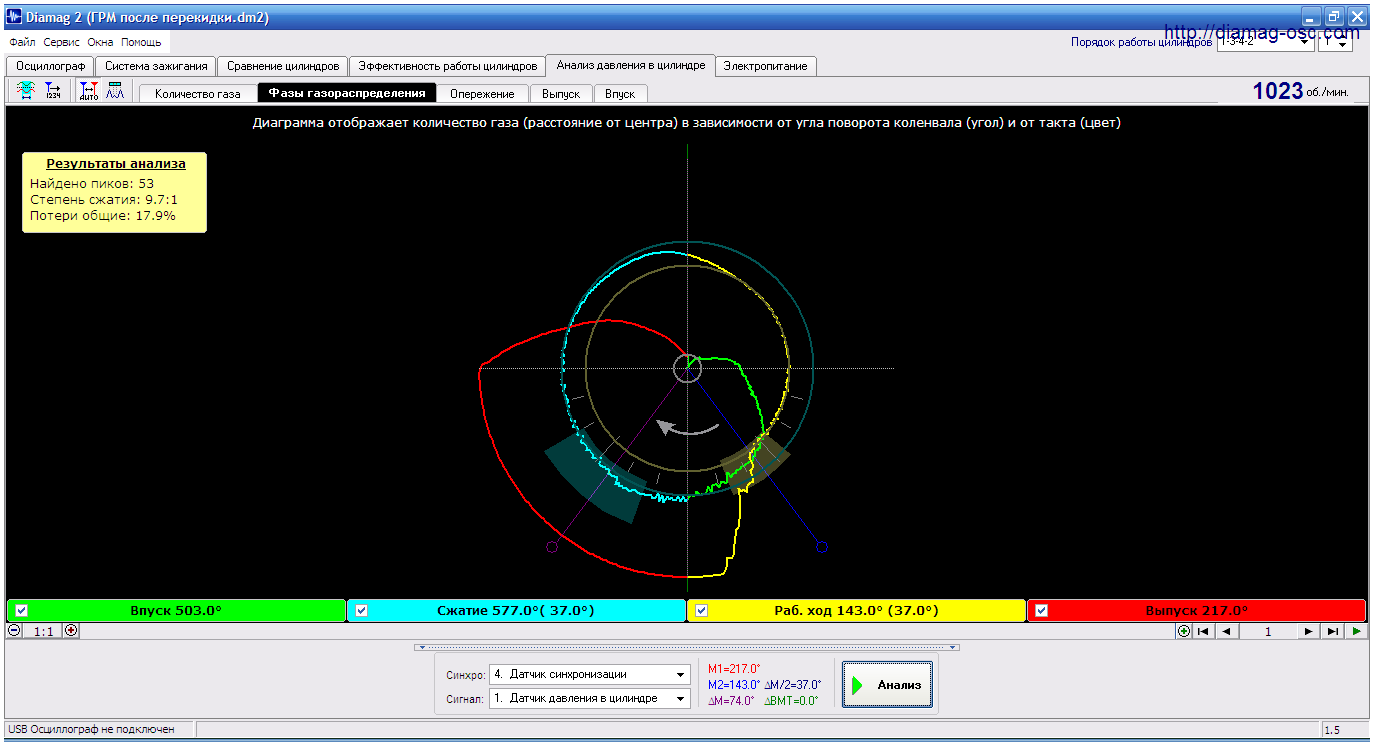Click the Анализ button
Screen dimensions: 1374x742
(x=887, y=685)
